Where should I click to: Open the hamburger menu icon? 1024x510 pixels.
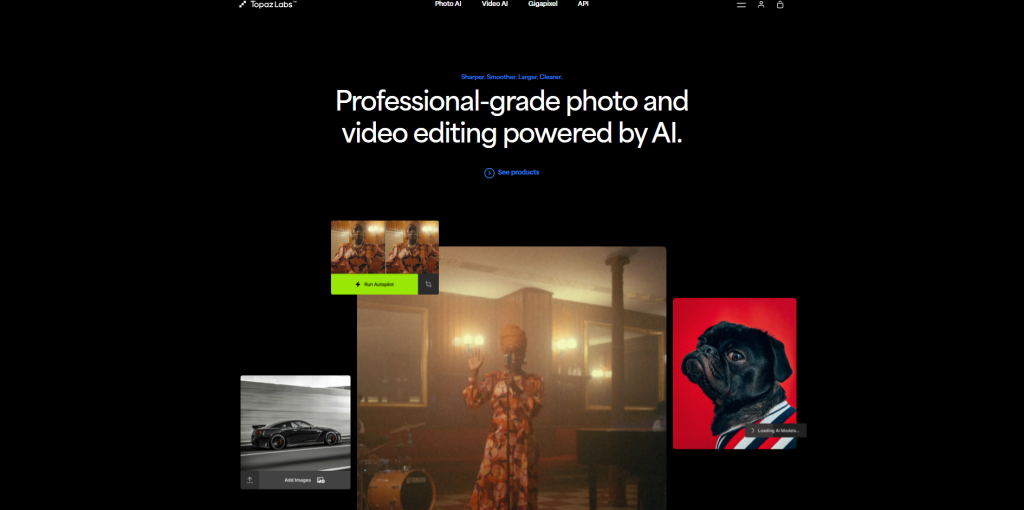coord(741,5)
